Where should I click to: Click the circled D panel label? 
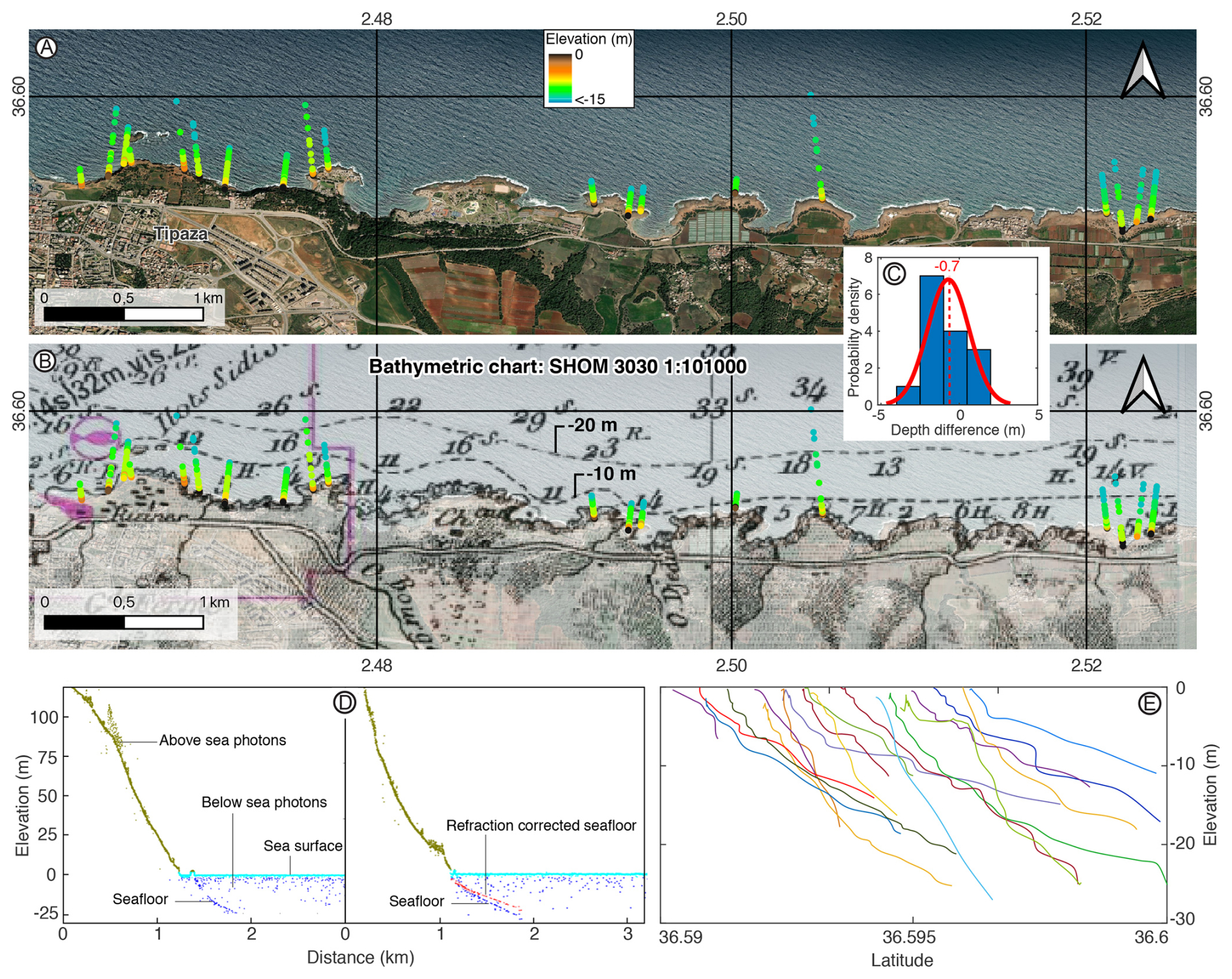pyautogui.click(x=344, y=702)
